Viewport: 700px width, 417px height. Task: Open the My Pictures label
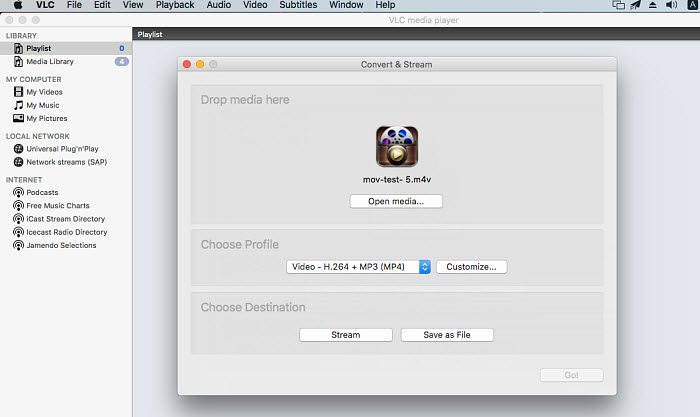[47, 118]
